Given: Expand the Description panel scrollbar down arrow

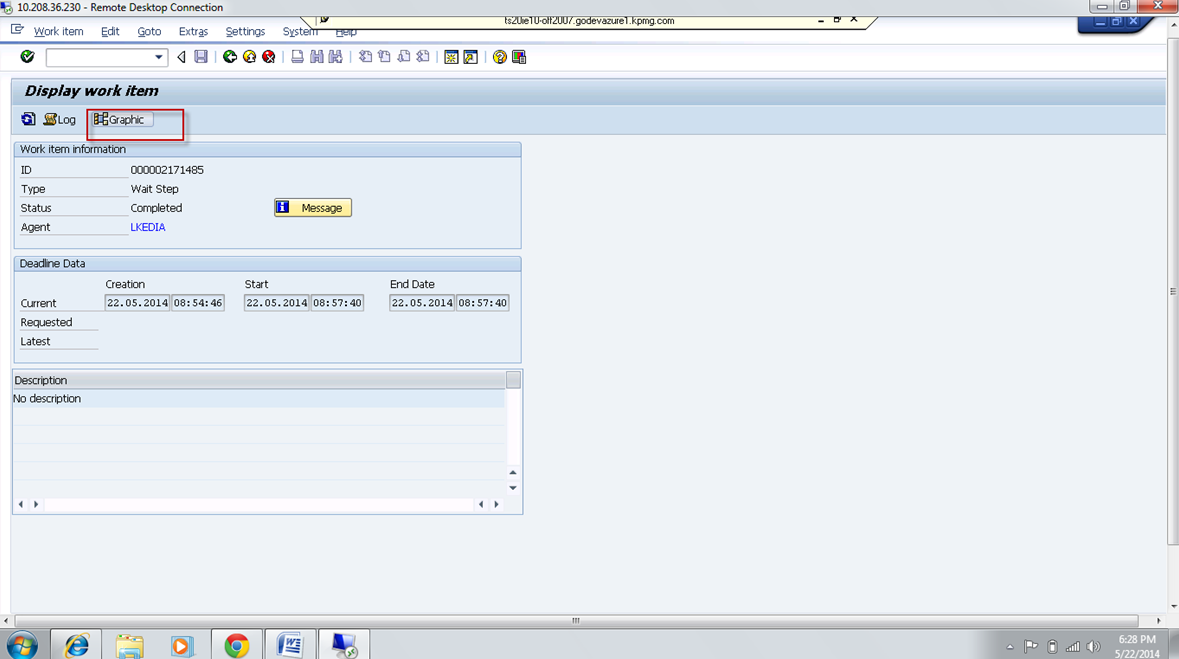Looking at the screenshot, I should pyautogui.click(x=512, y=488).
